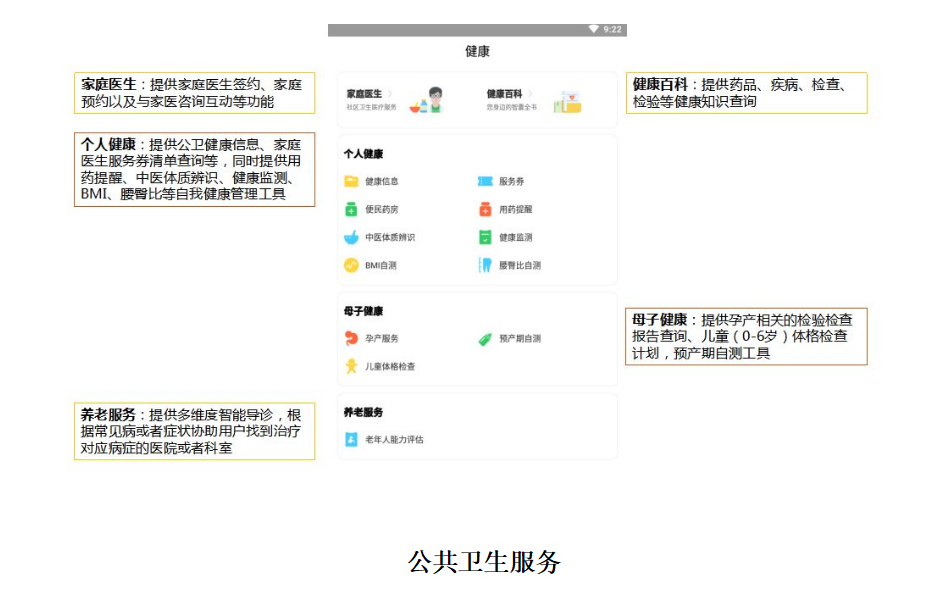The width and height of the screenshot is (943, 598).
Task: Tap the 用药提醒 medicine reminder icon
Action: coord(485,210)
